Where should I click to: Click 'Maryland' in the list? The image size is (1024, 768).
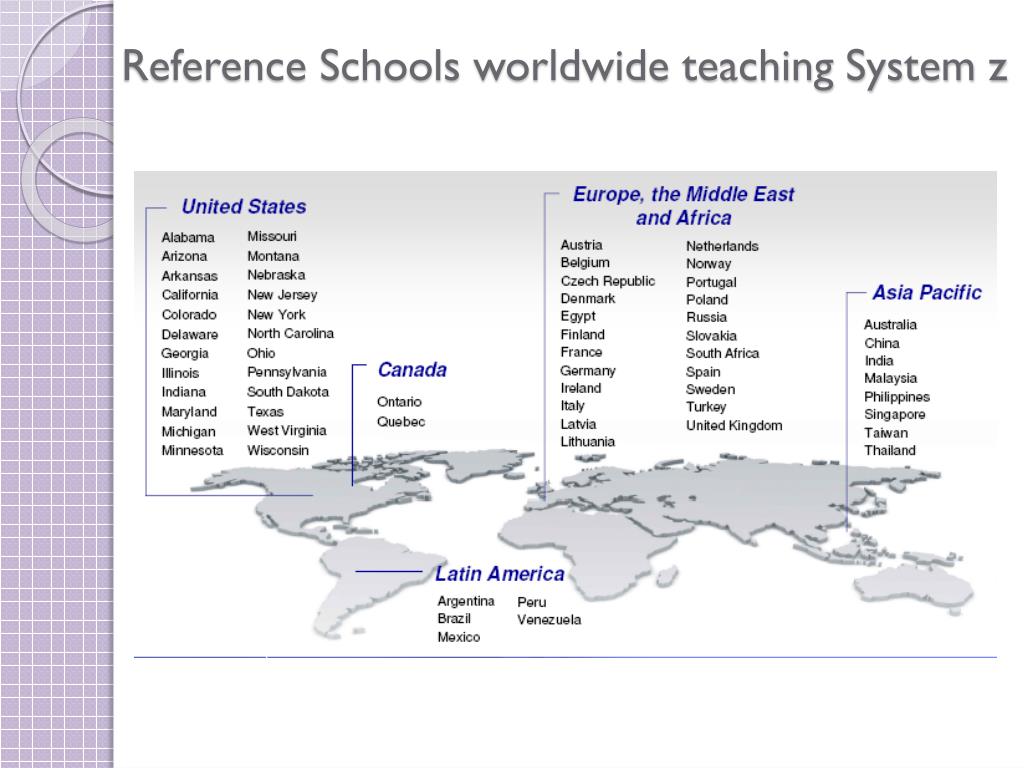(x=189, y=411)
